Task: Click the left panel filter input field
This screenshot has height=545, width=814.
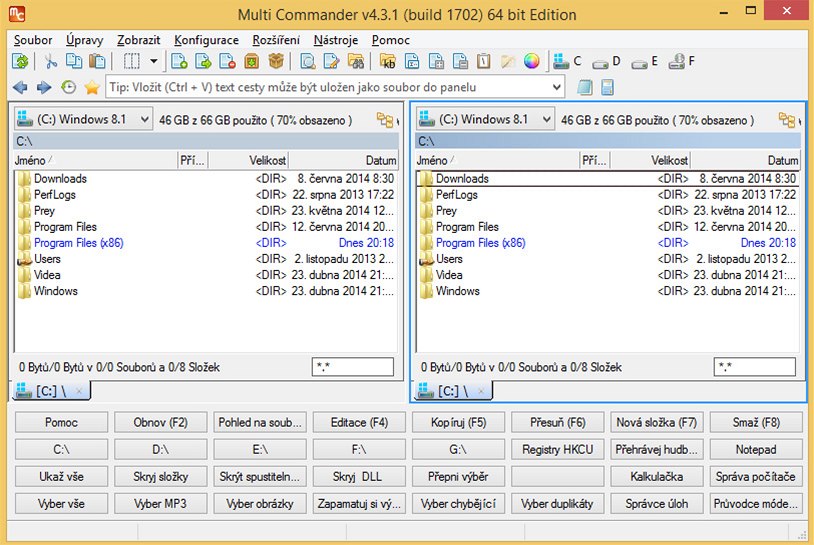Action: point(352,367)
